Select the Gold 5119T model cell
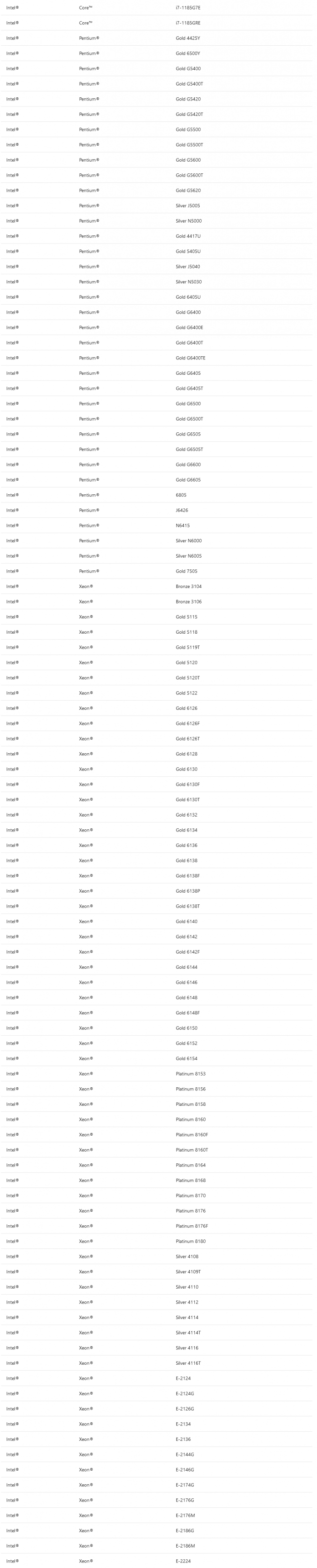This screenshot has height=1568, width=317. tap(187, 647)
